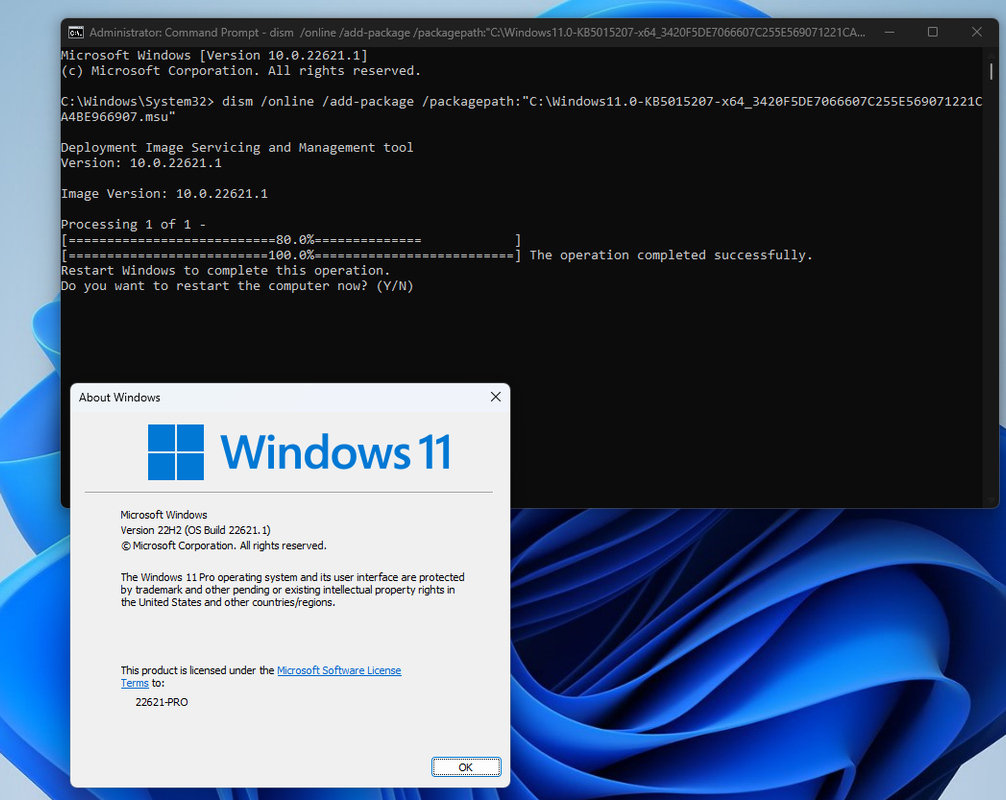
Task: Click 'Deployment Image Servicing and Management tool' line
Action: pyautogui.click(x=237, y=147)
